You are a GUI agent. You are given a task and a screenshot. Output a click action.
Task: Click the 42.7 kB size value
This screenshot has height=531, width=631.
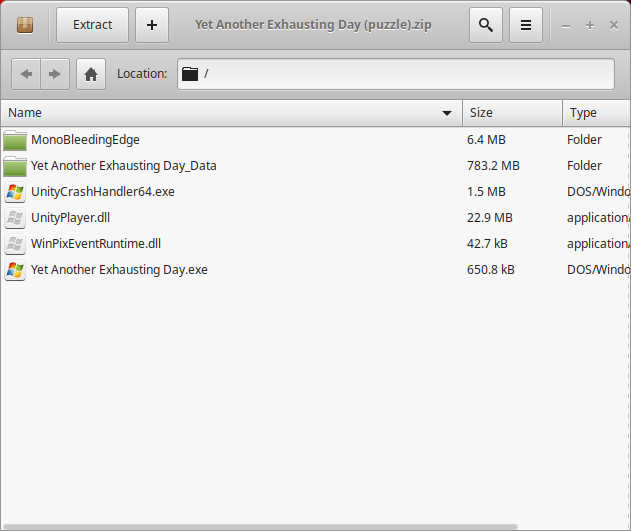487,243
